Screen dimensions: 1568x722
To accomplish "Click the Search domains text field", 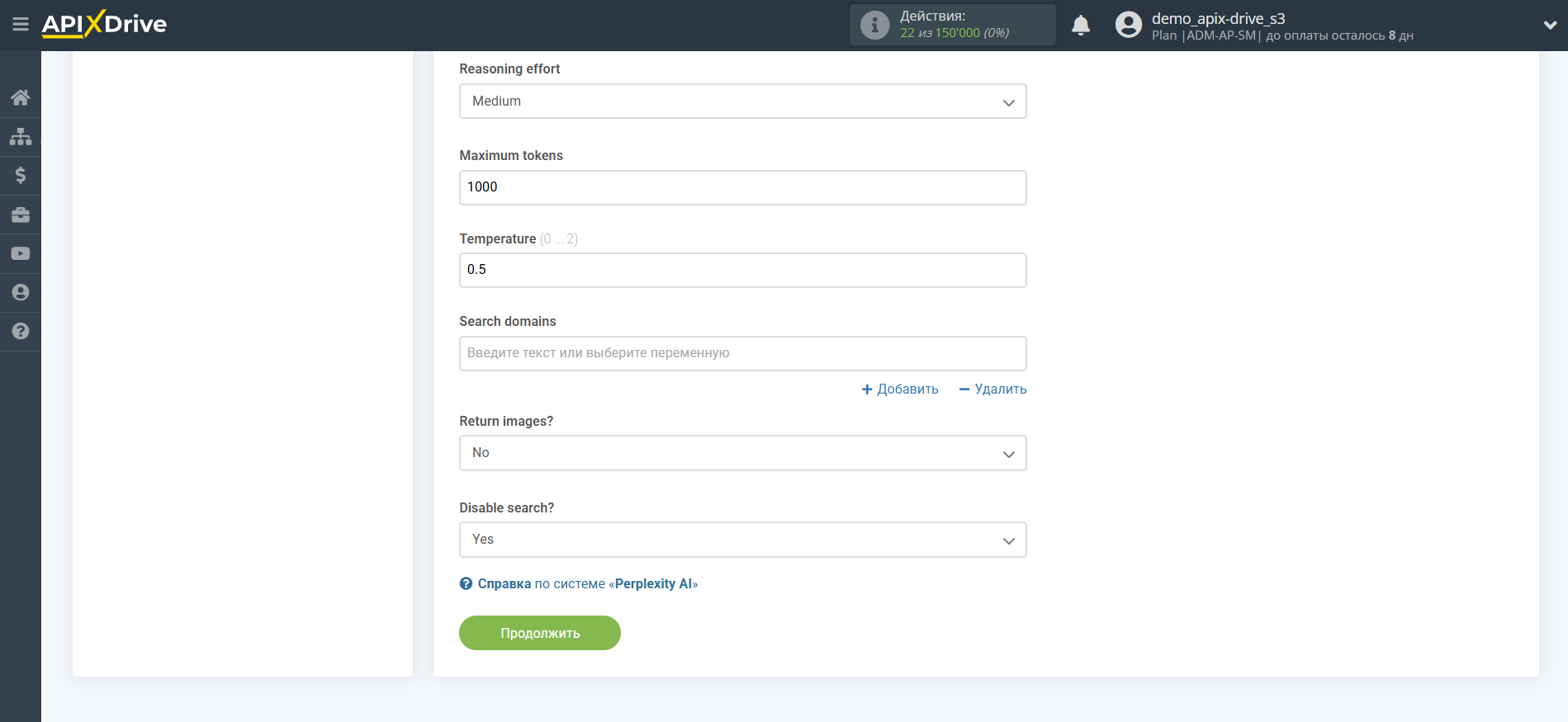I will pos(742,353).
